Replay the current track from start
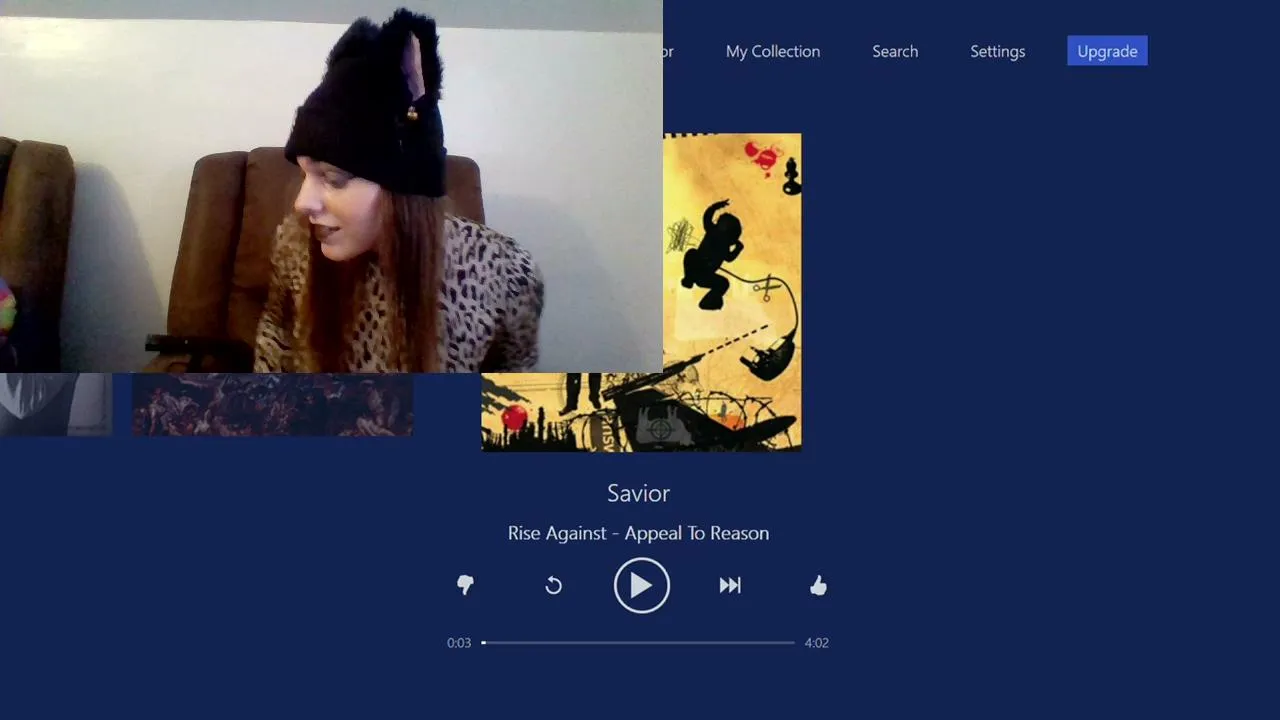1280x720 pixels. click(553, 586)
